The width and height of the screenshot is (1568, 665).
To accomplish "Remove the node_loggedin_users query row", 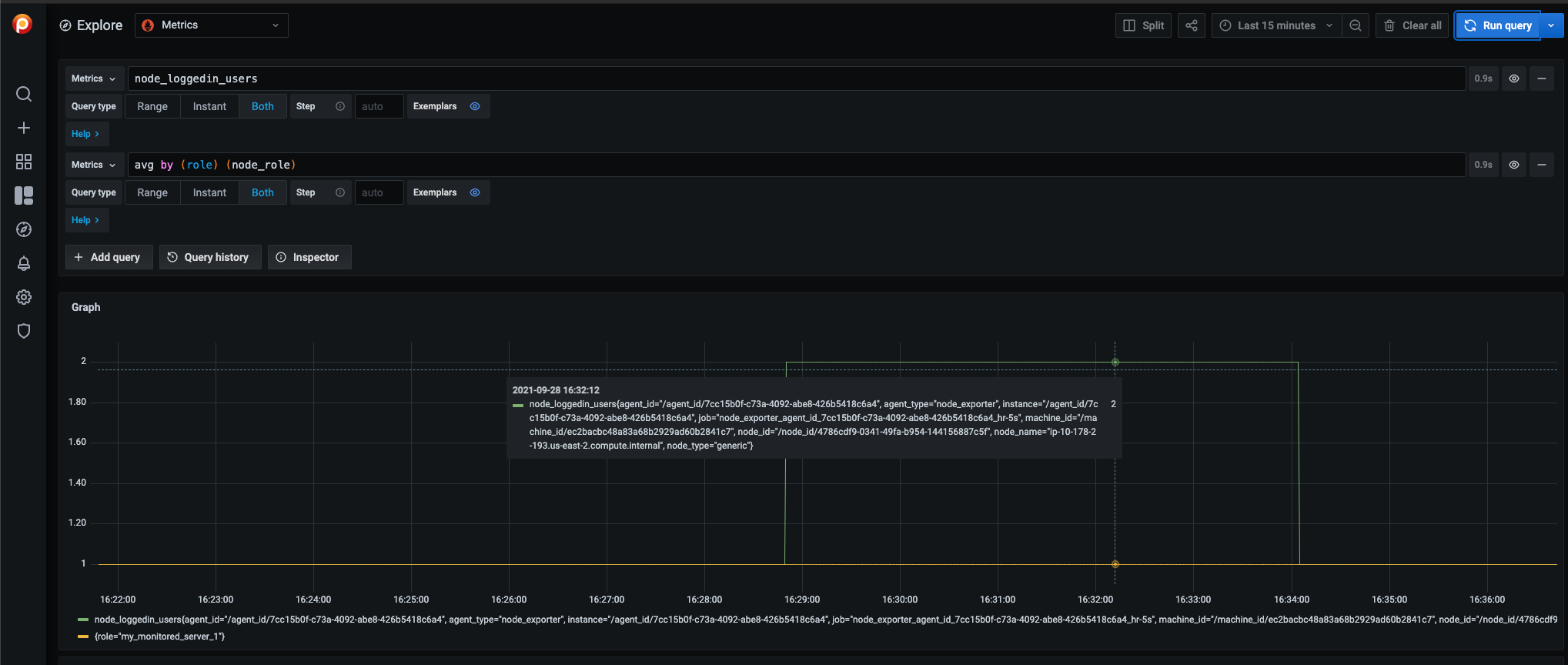I will click(x=1542, y=79).
